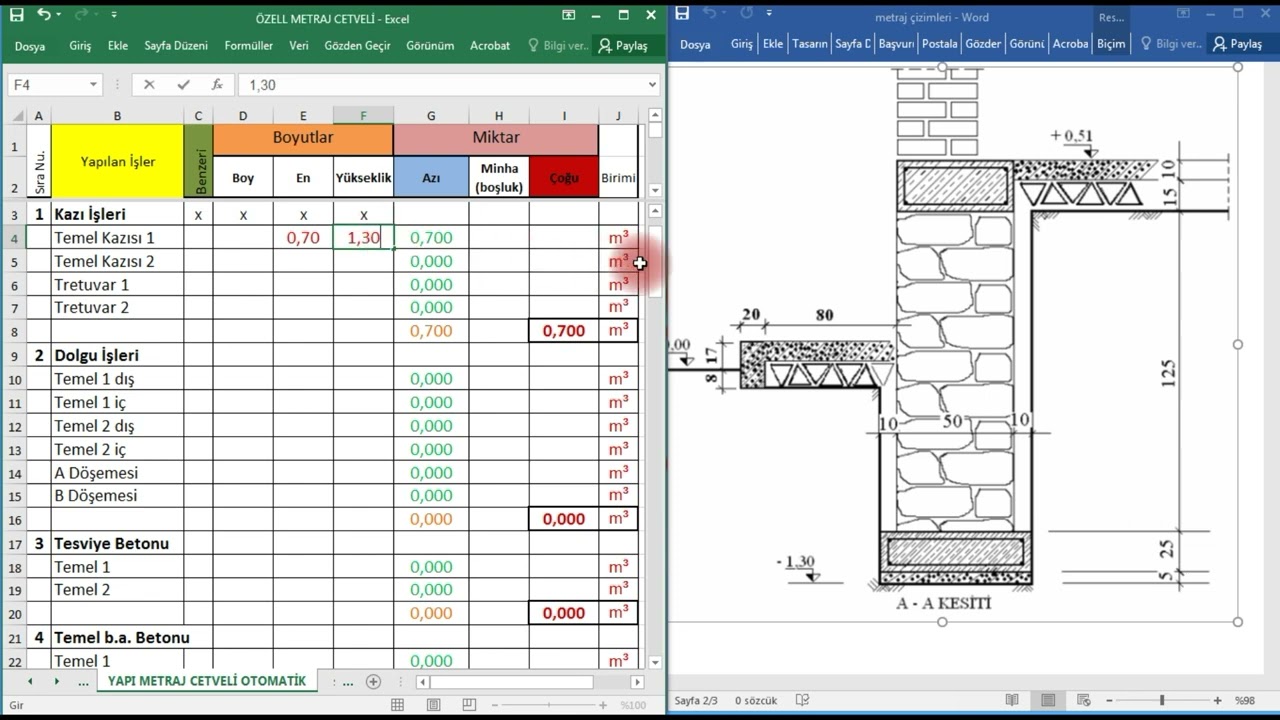Click Excel zoom slider
The image size is (1280, 720).
pyautogui.click(x=550, y=705)
